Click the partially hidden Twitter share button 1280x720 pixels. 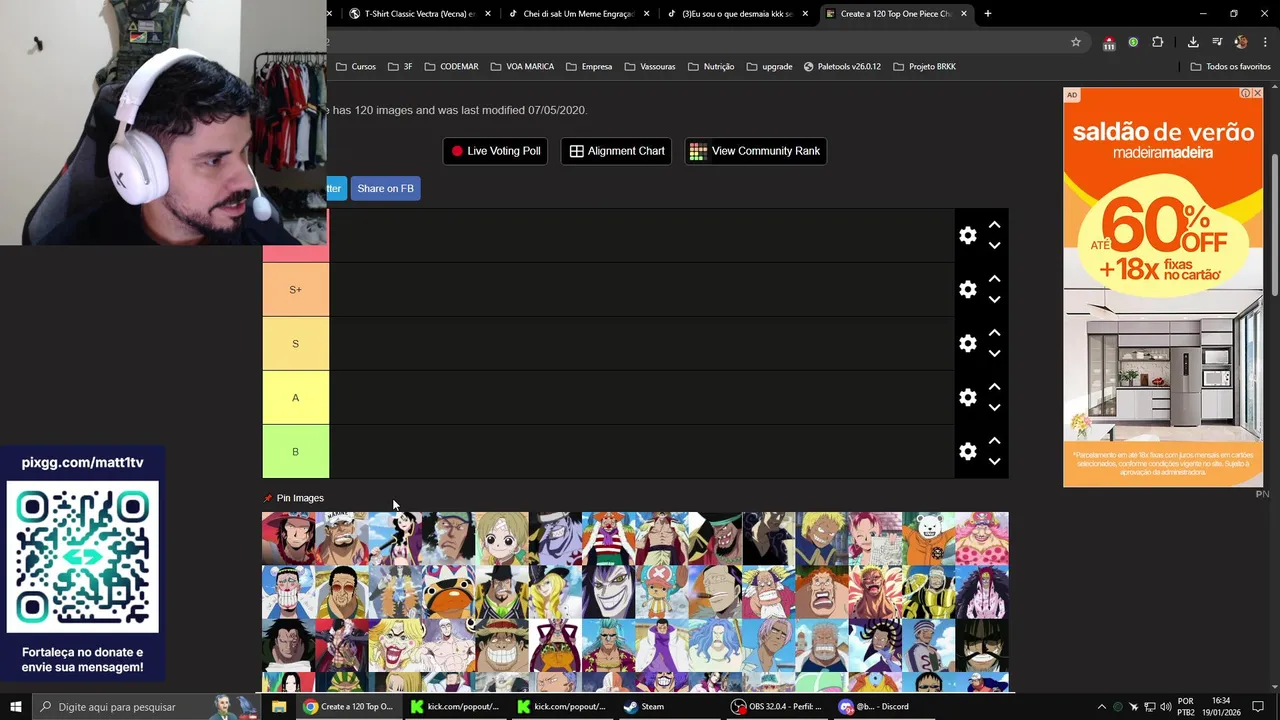pyautogui.click(x=336, y=188)
